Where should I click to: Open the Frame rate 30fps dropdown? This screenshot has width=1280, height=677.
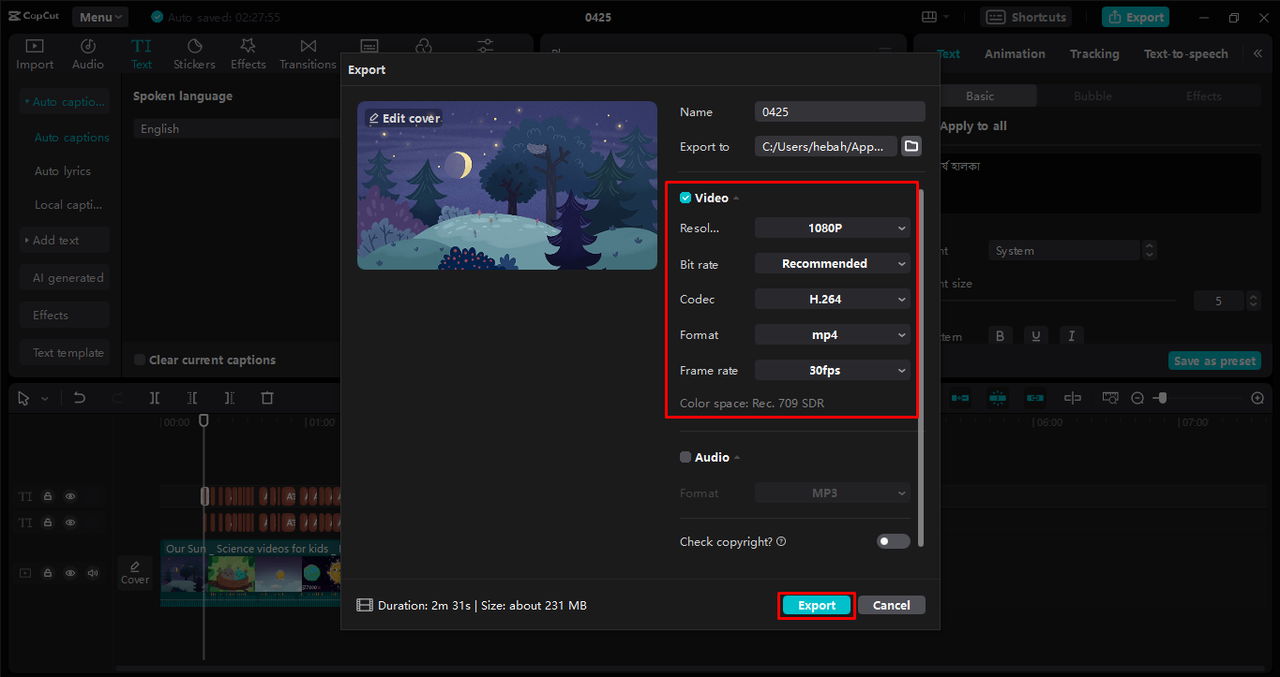[x=832, y=370]
